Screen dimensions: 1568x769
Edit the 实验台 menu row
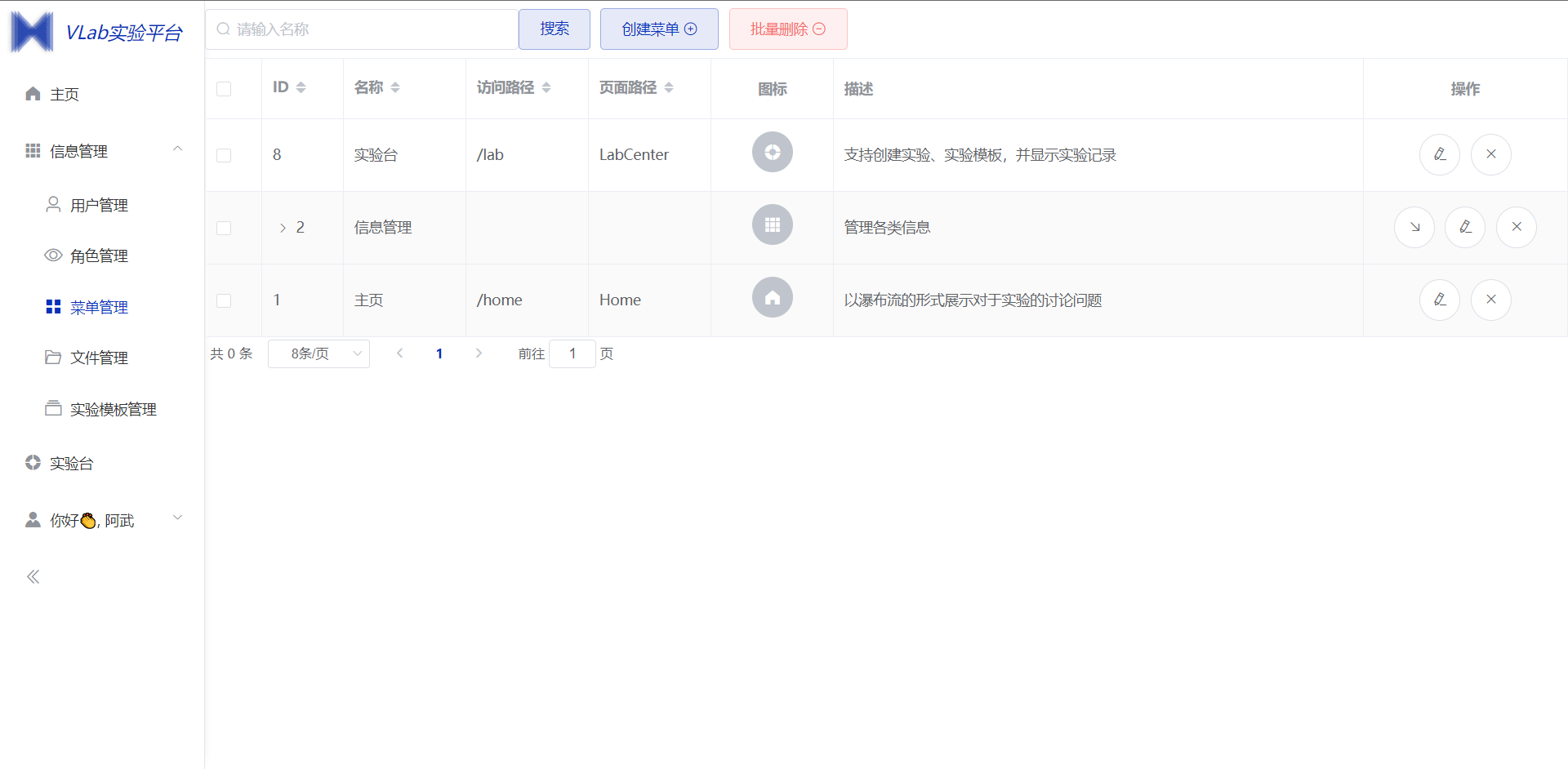click(x=1440, y=154)
